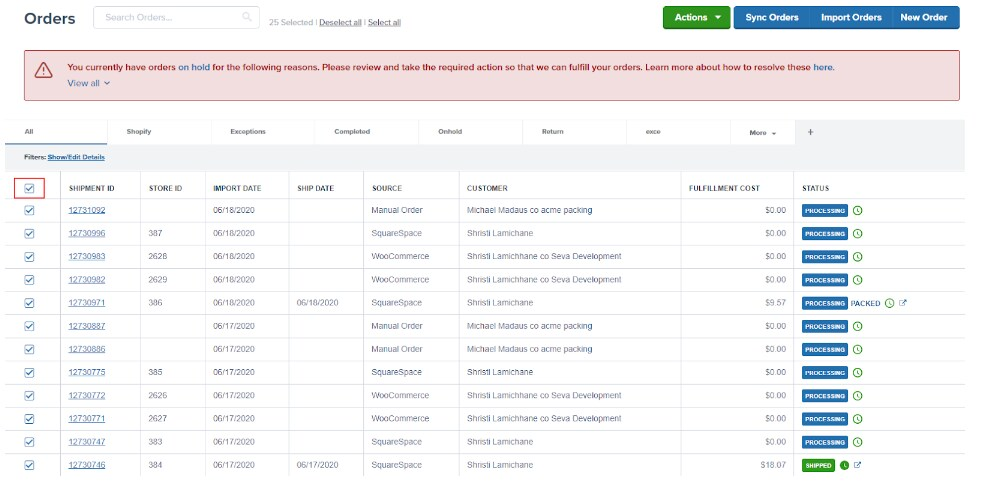982x489 pixels.
Task: Open the exce tab
Action: [678, 132]
